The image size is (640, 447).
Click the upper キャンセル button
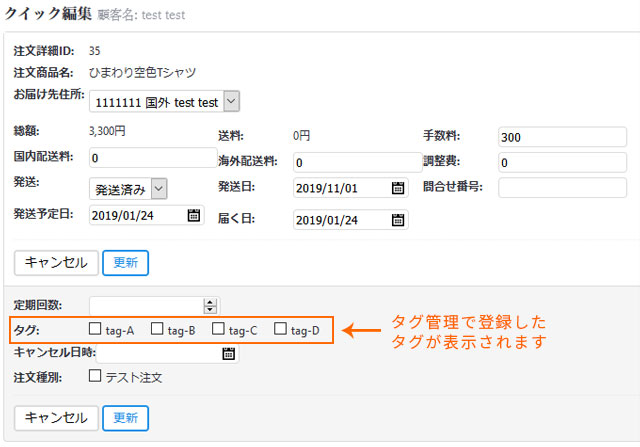(x=56, y=263)
